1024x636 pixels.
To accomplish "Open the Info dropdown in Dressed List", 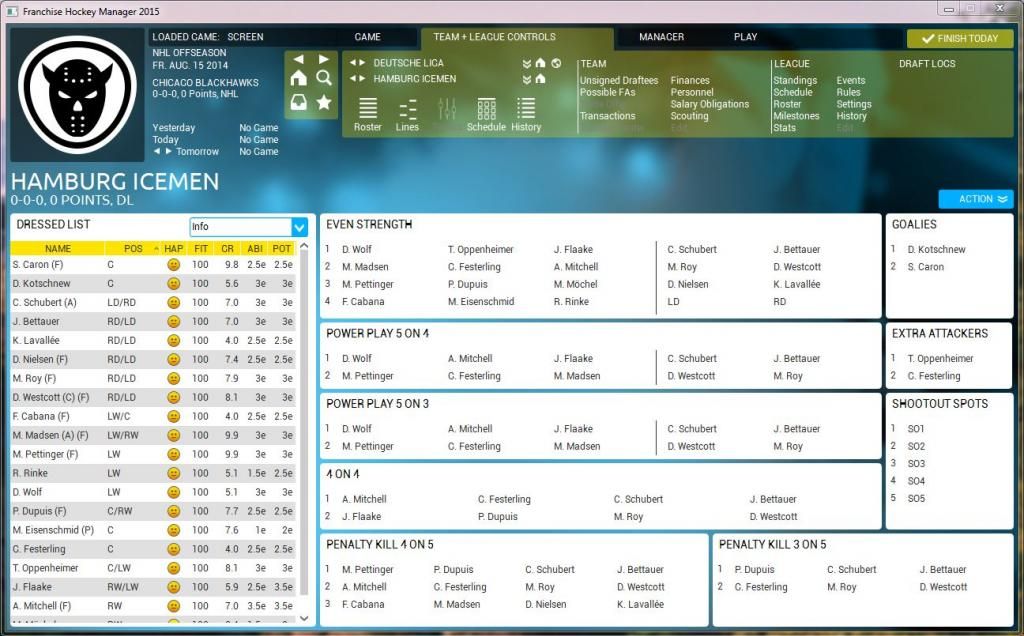I will coord(248,227).
